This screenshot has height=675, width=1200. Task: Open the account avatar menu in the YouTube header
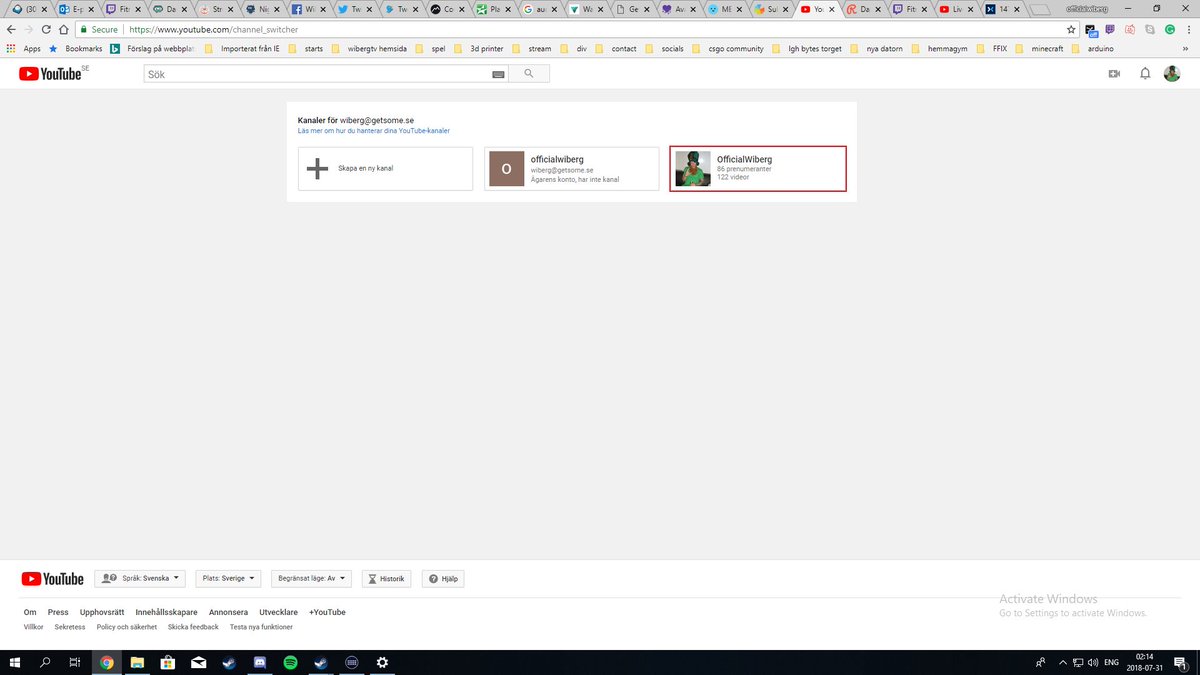click(1172, 74)
